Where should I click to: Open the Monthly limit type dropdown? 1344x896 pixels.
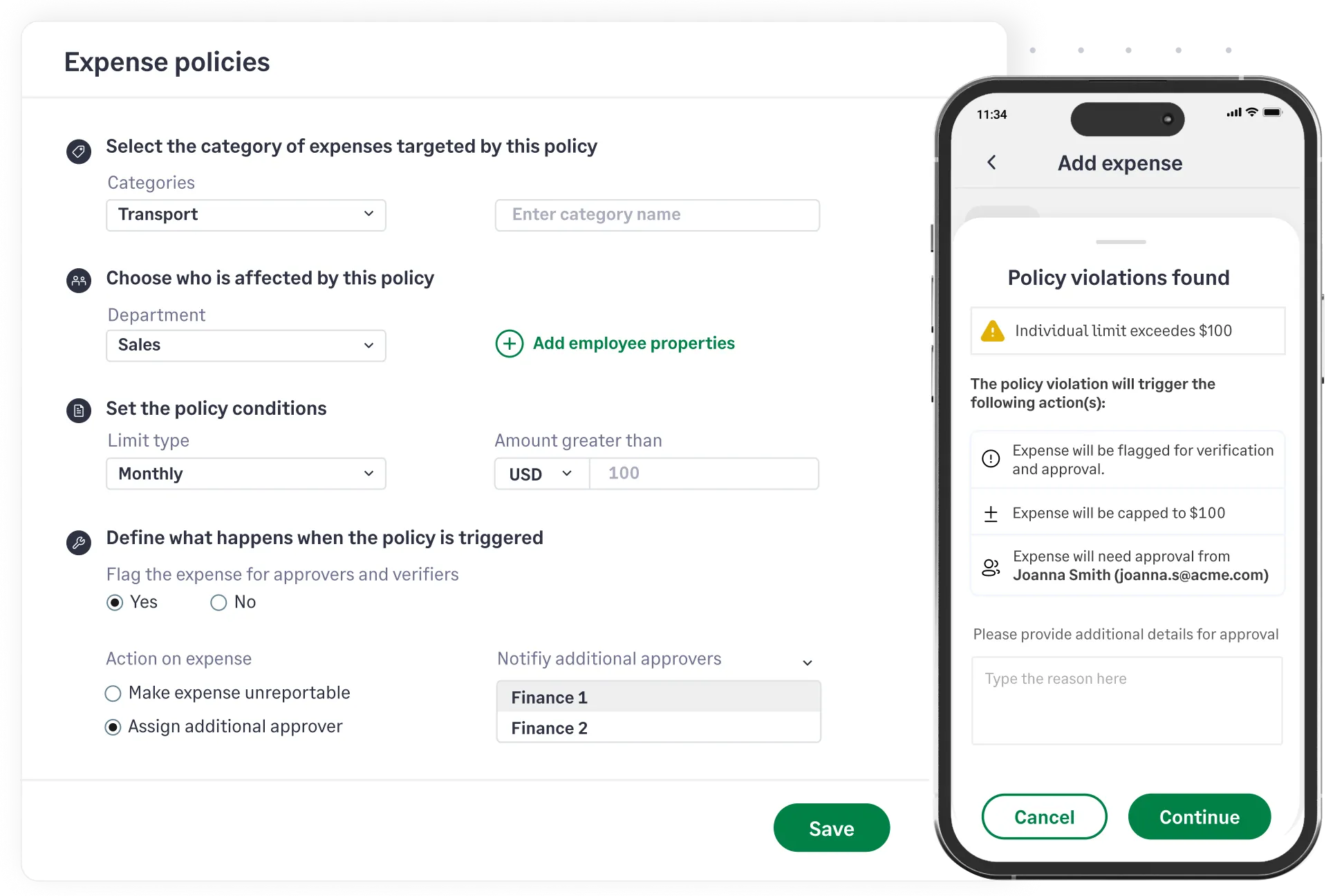(x=245, y=474)
